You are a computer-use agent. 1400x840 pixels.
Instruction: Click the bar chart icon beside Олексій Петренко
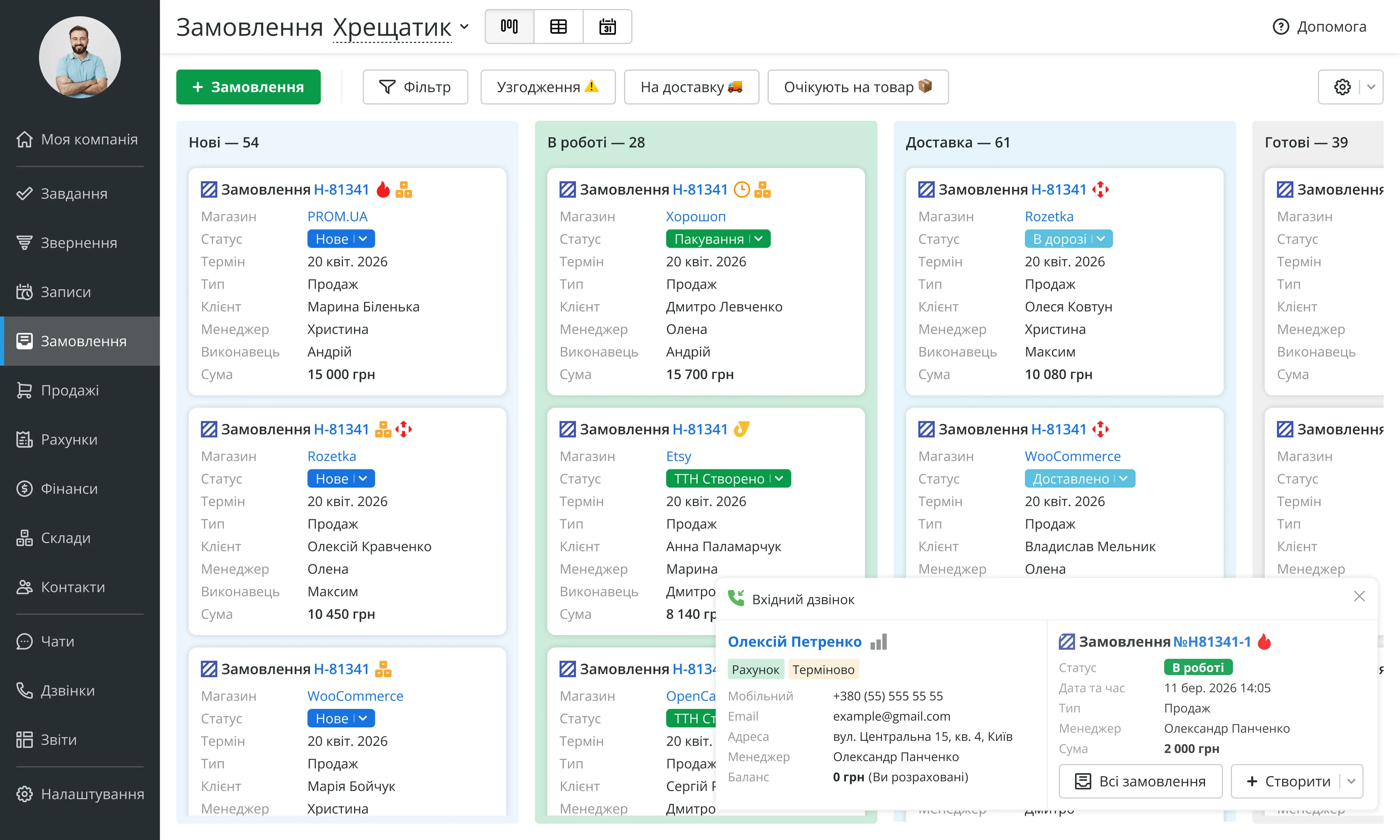[879, 642]
